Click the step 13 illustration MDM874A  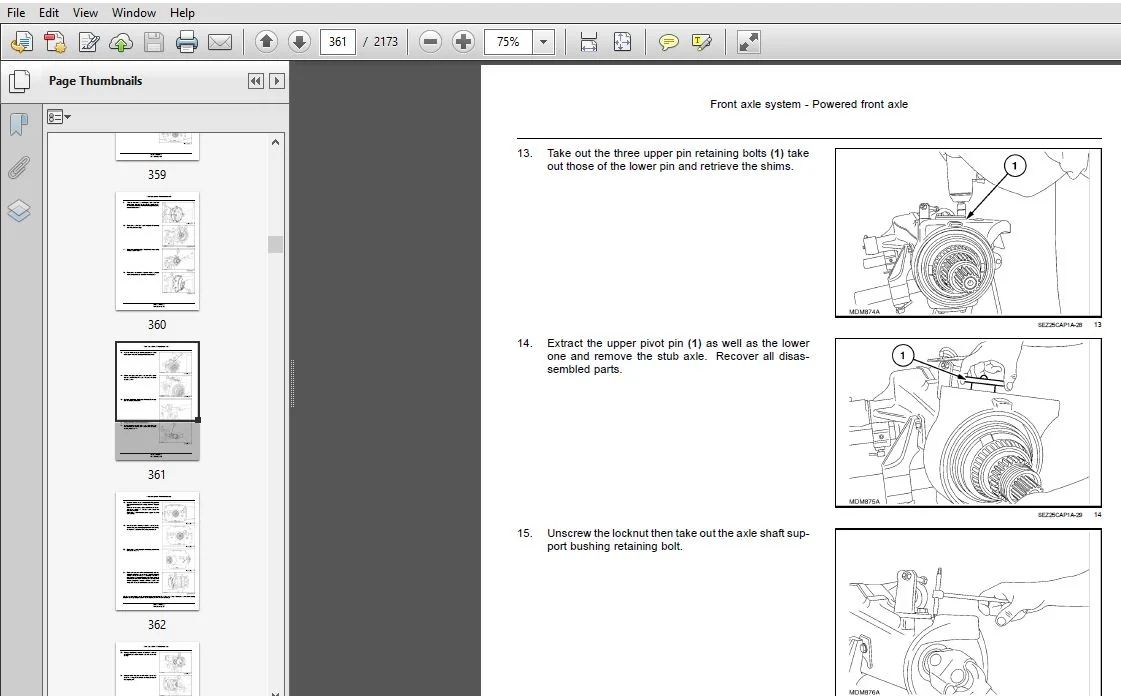click(968, 233)
